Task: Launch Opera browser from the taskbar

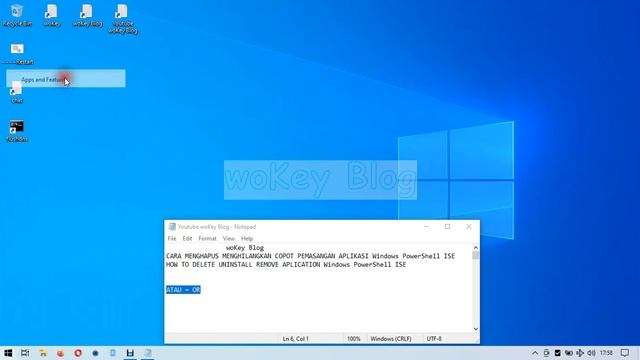Action: click(x=78, y=353)
